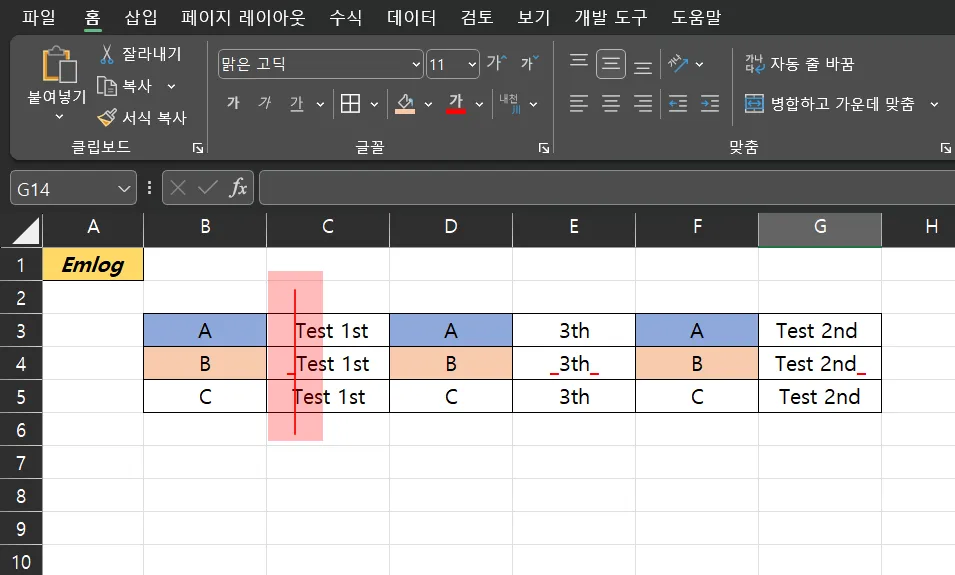Screen dimensions: 955x575
Task: Switch to the Review (검토) tab
Action: pyautogui.click(x=477, y=17)
